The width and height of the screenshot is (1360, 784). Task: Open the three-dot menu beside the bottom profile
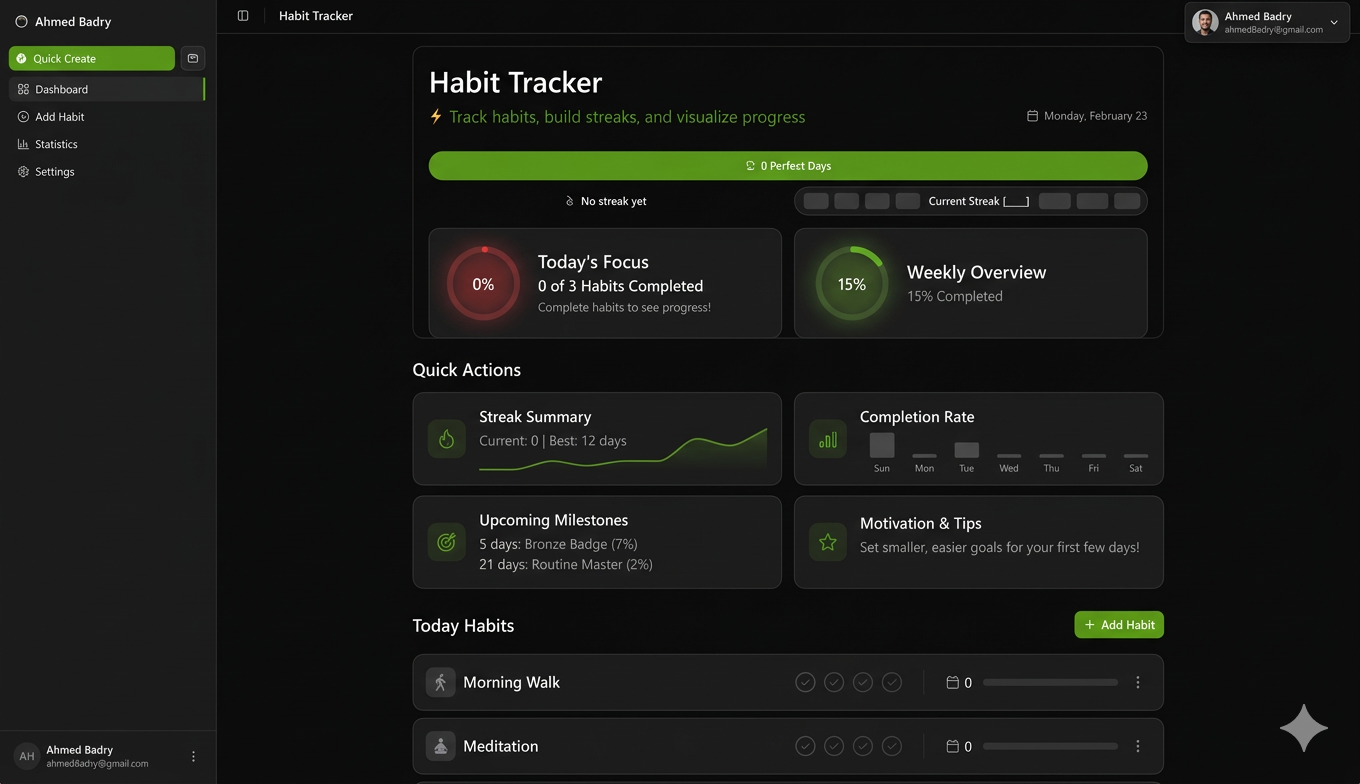194,757
